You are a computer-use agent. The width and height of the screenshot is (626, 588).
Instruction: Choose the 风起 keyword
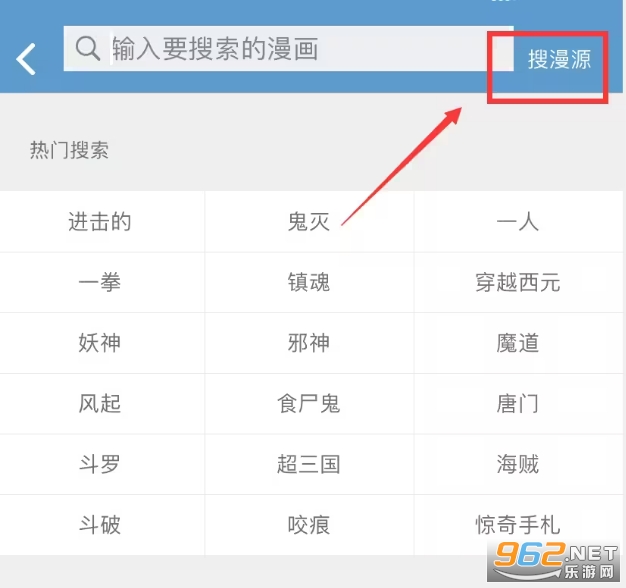(x=99, y=404)
